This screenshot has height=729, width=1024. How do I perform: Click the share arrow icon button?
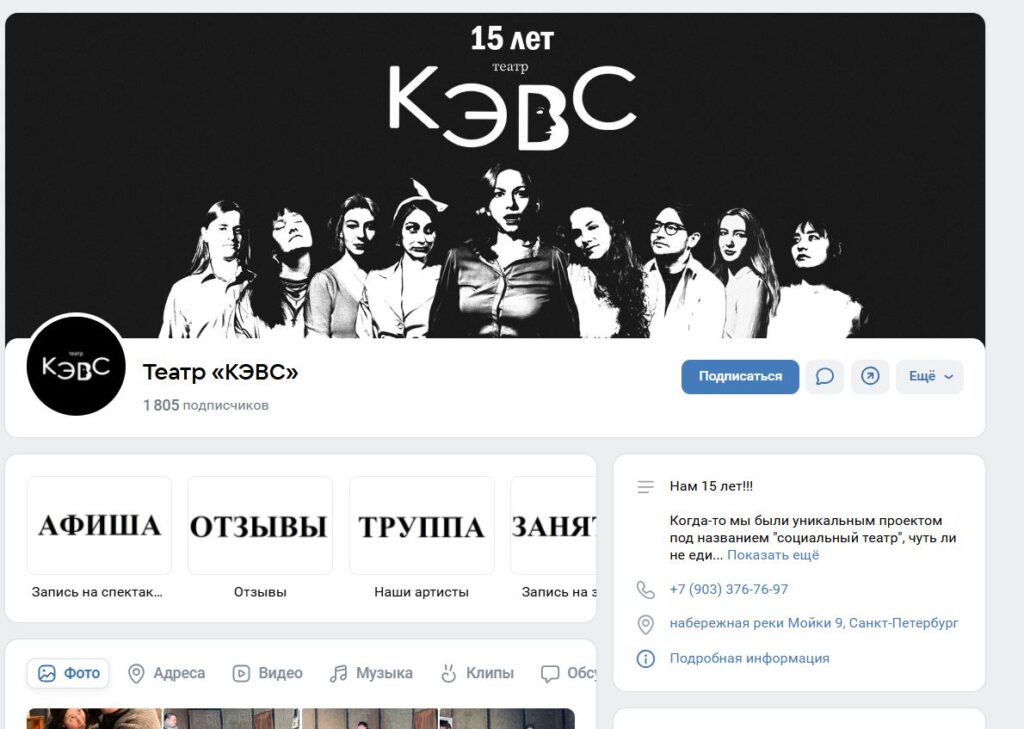(x=870, y=376)
